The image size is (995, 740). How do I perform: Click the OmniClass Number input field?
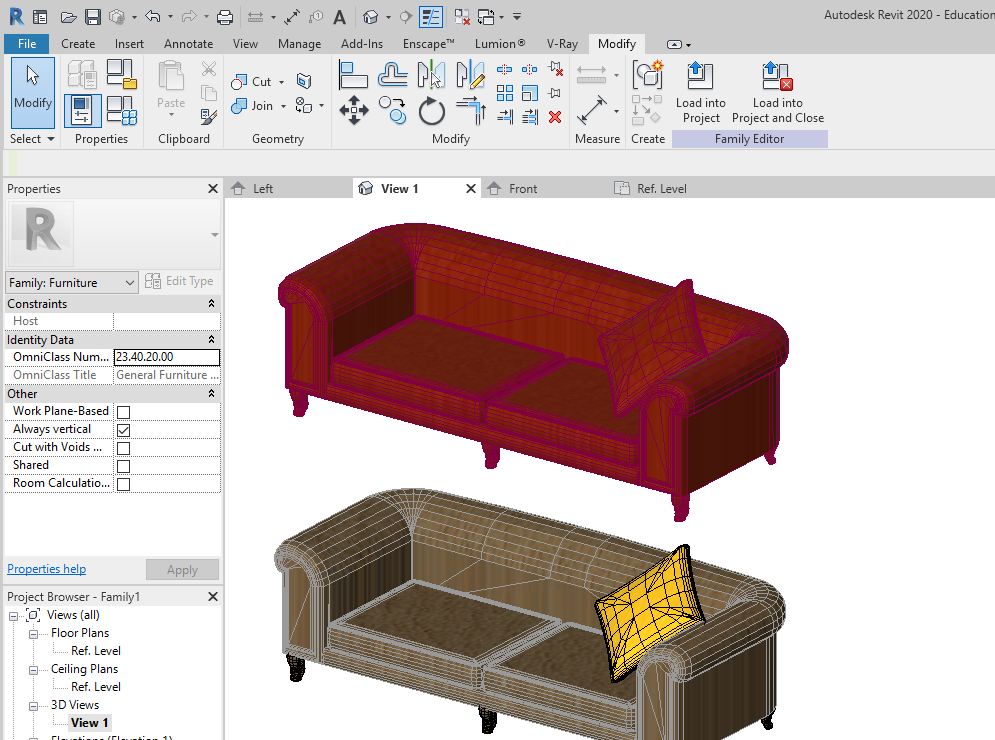coord(166,357)
